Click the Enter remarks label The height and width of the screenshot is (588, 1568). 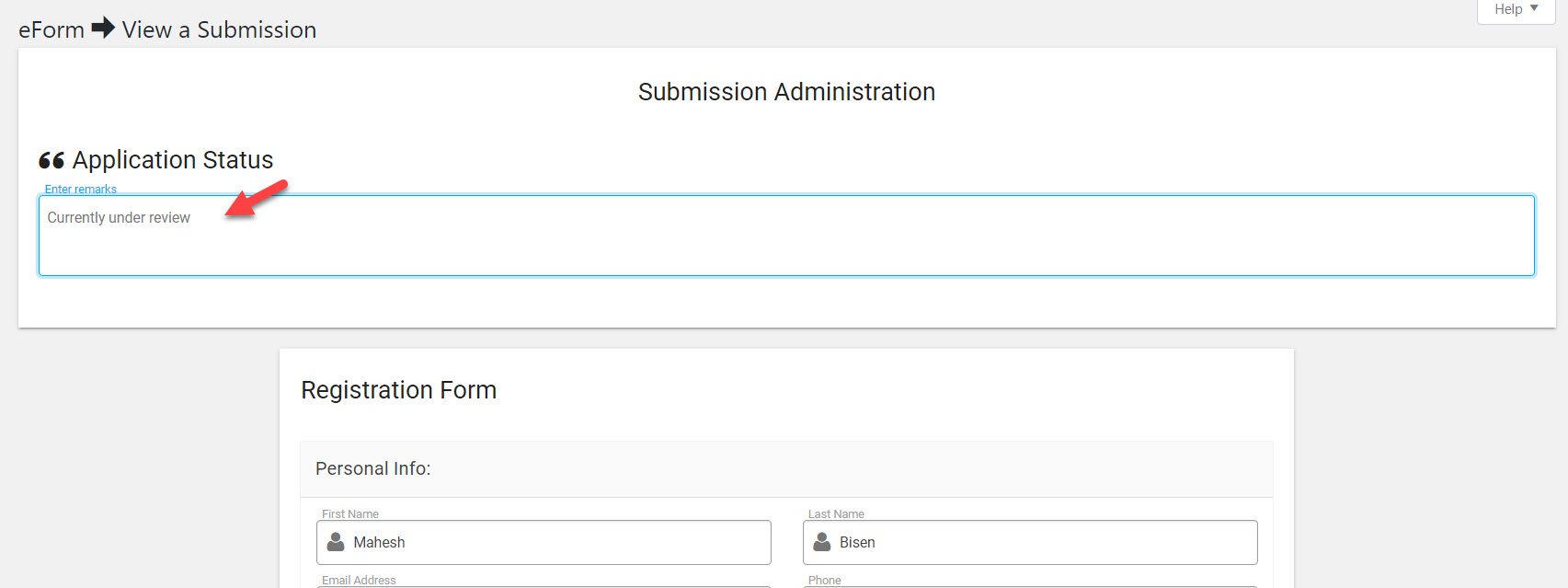pos(81,190)
